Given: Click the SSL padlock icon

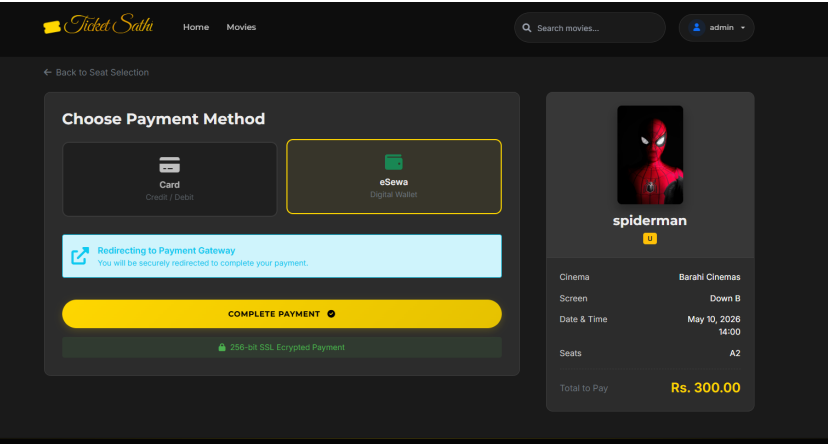Looking at the screenshot, I should 222,347.
